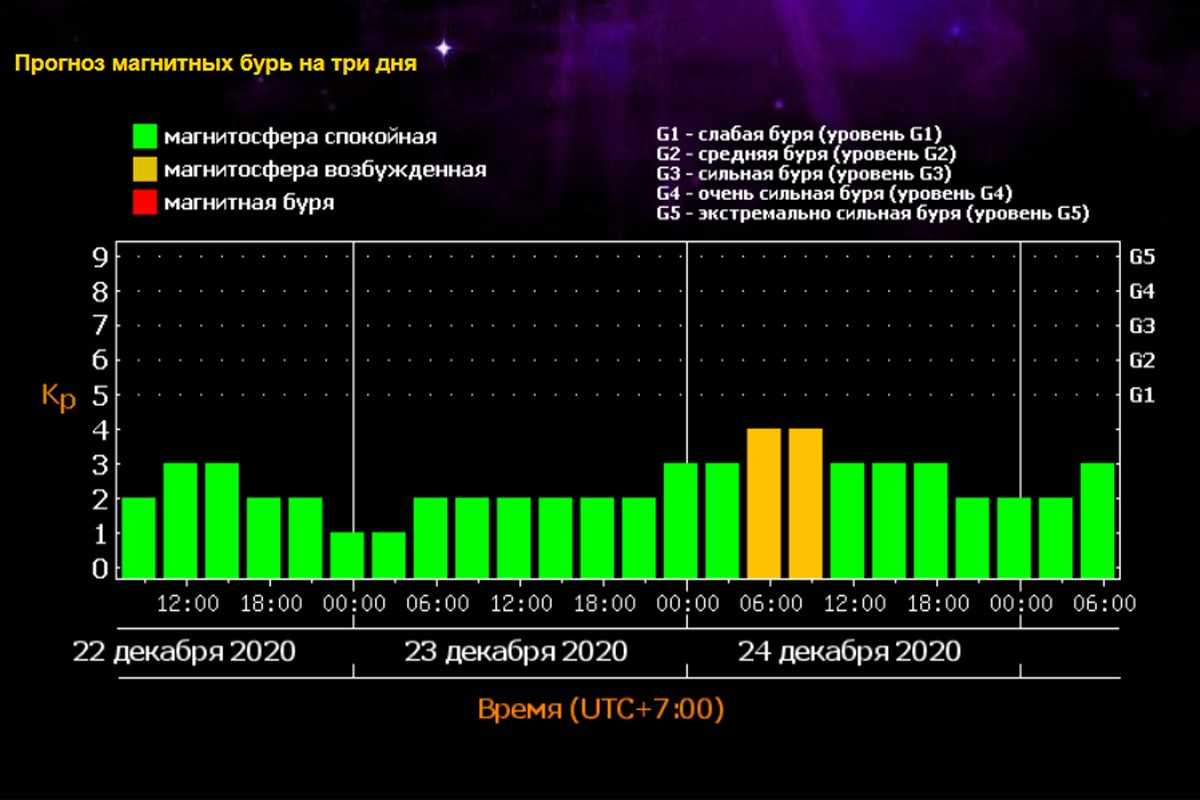Viewport: 1200px width, 800px height.
Task: Click the green 'магнитосфера спокойная' legend swatch
Action: pos(146,136)
